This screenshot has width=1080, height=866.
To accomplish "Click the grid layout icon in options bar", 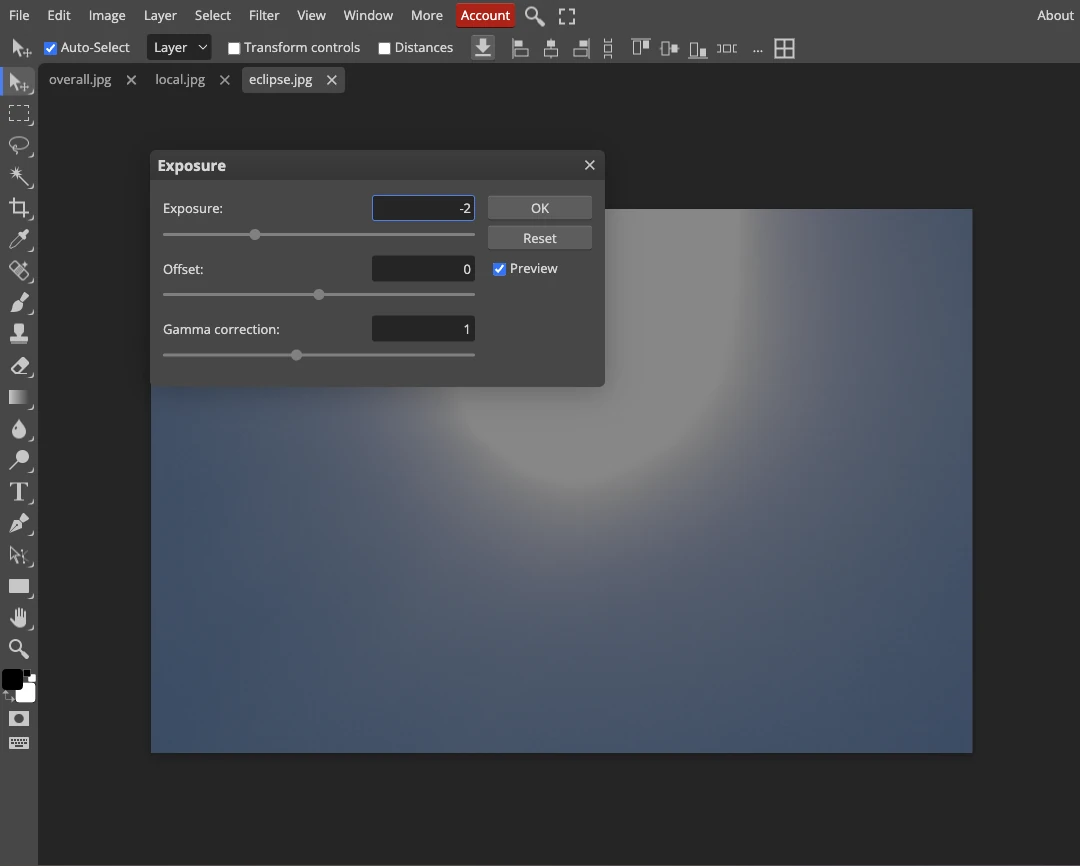I will pyautogui.click(x=785, y=48).
